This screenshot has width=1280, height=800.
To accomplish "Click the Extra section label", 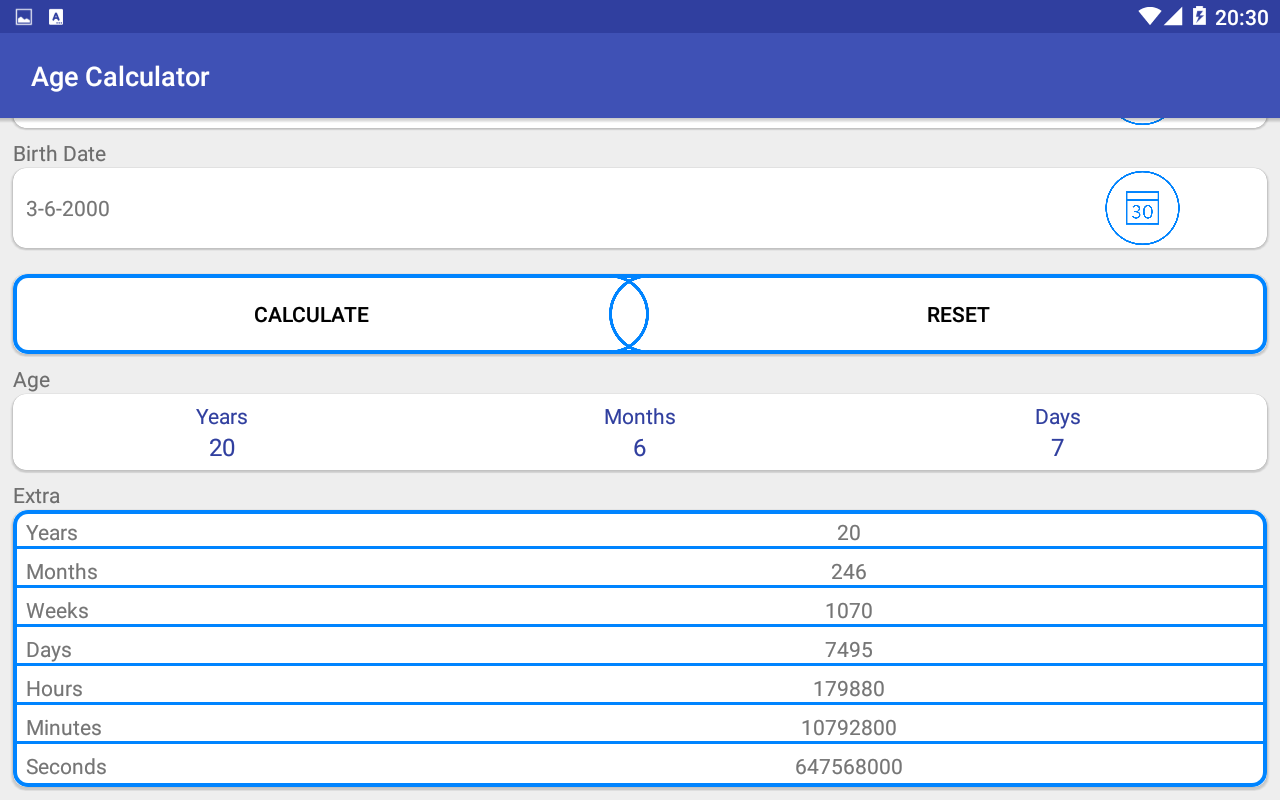I will click(x=36, y=496).
